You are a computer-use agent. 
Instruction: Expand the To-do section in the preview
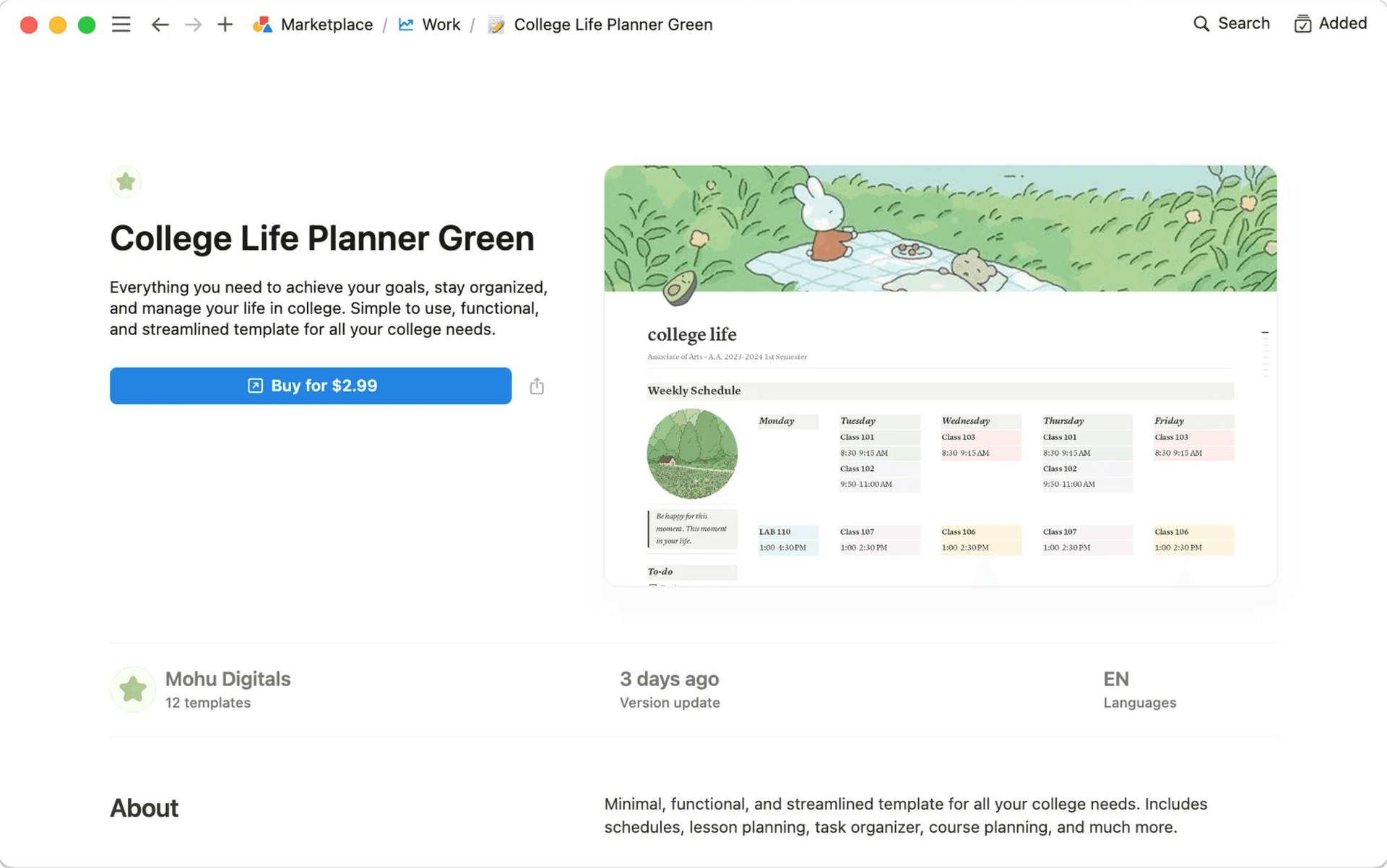(659, 571)
